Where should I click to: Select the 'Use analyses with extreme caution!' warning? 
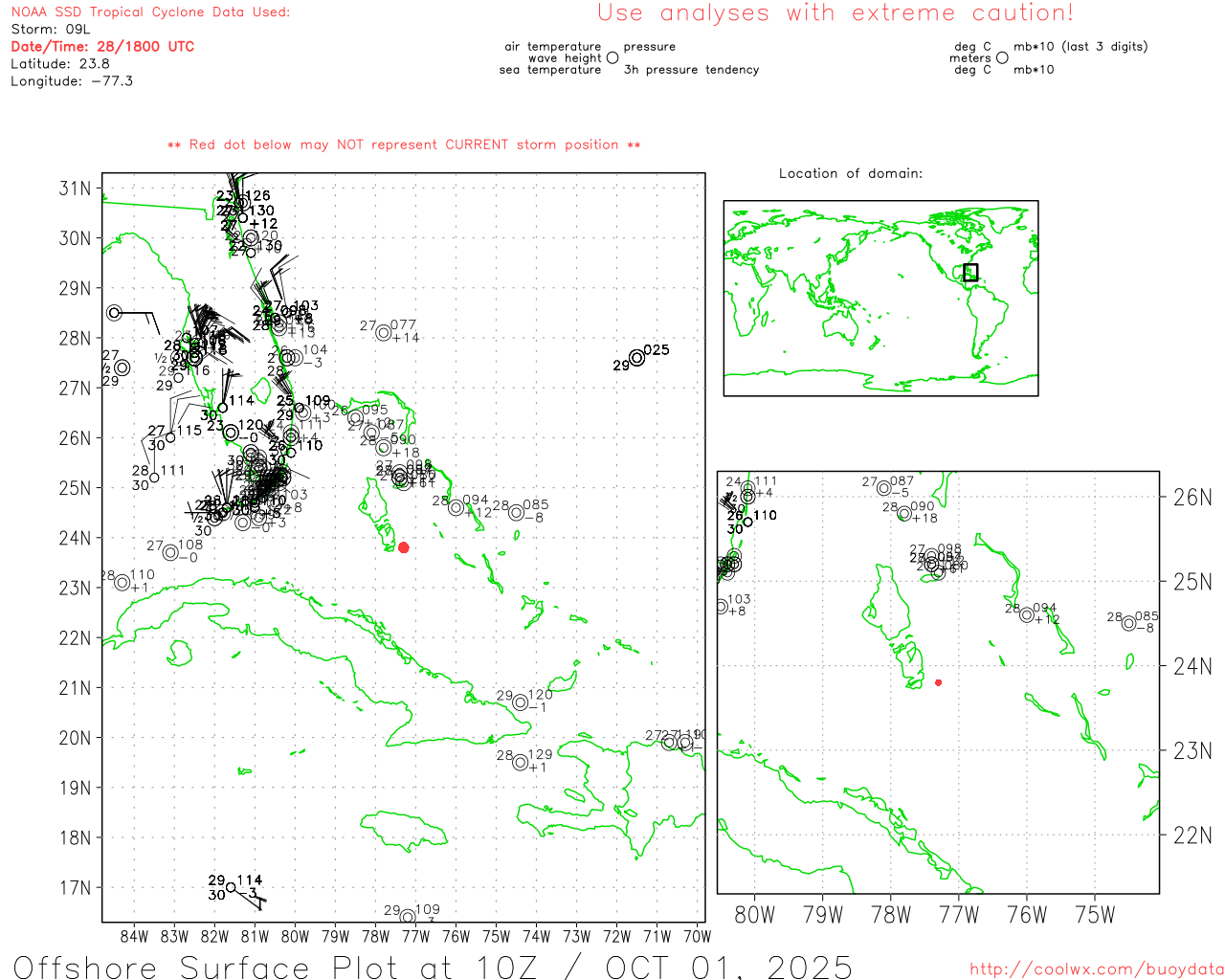[x=835, y=12]
